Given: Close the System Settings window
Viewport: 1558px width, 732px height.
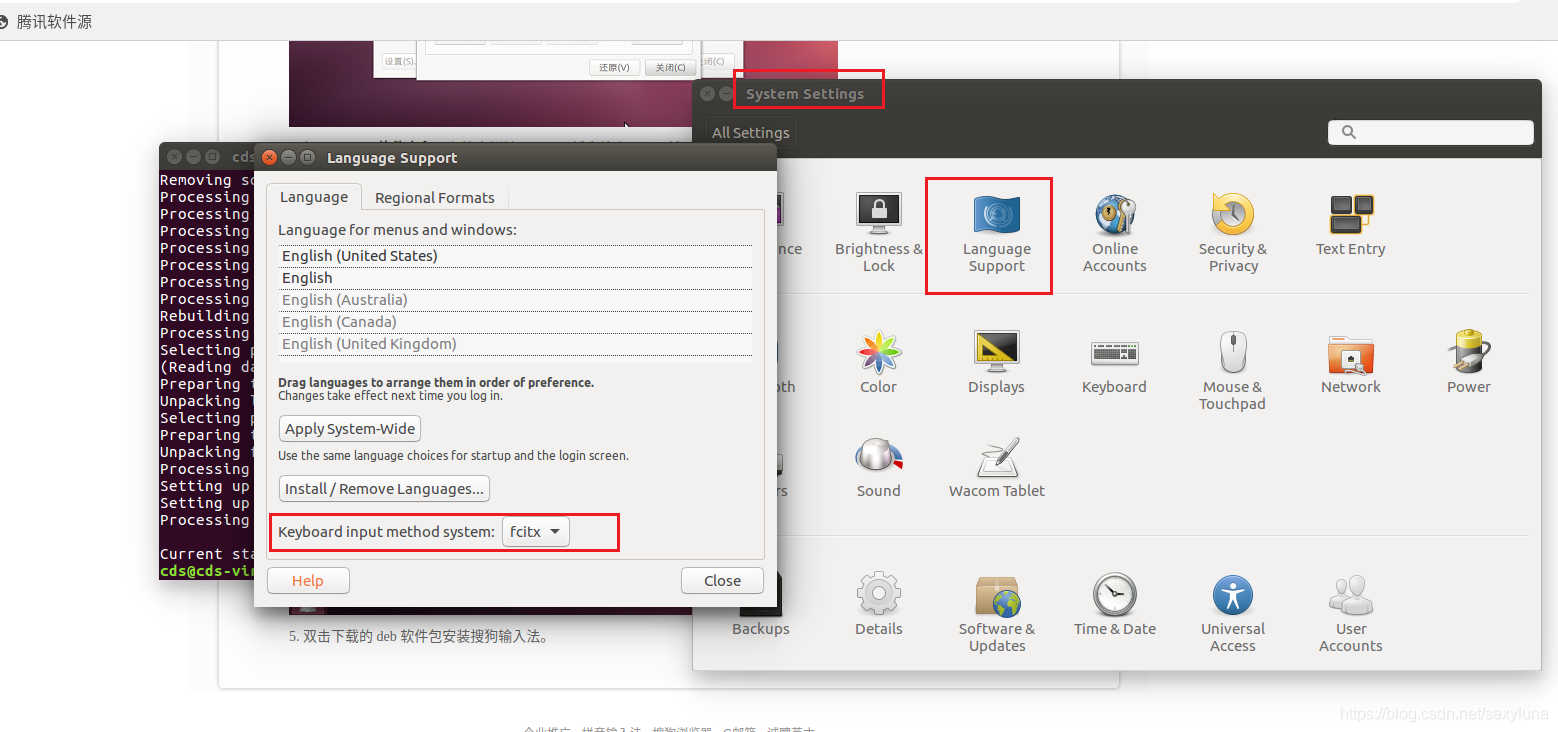Looking at the screenshot, I should point(707,94).
